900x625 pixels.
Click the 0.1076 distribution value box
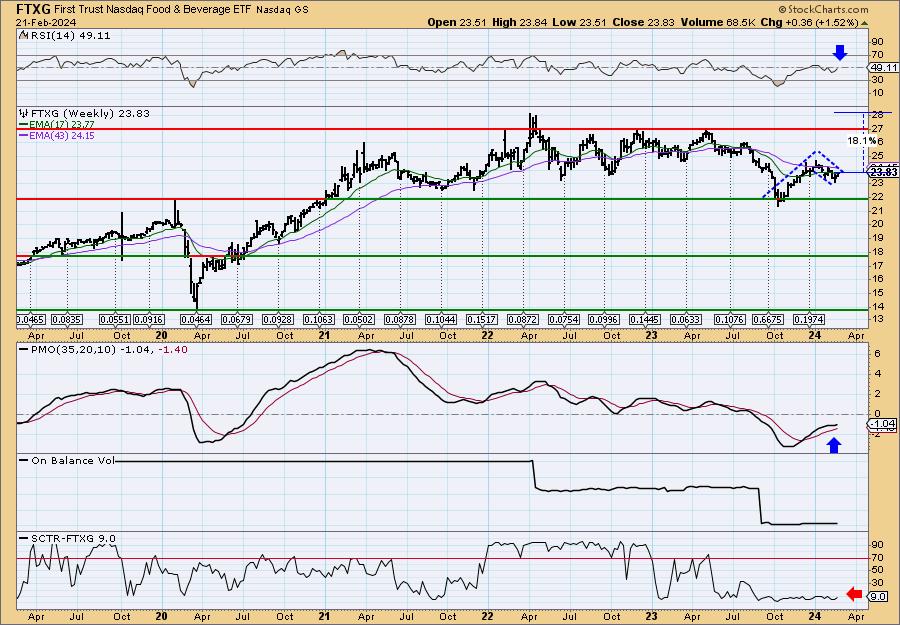pos(730,319)
